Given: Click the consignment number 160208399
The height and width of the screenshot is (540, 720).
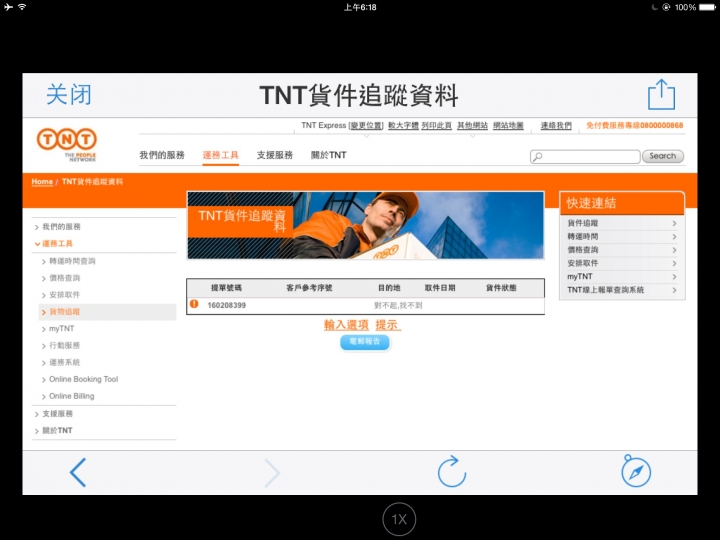Looking at the screenshot, I should point(226,305).
